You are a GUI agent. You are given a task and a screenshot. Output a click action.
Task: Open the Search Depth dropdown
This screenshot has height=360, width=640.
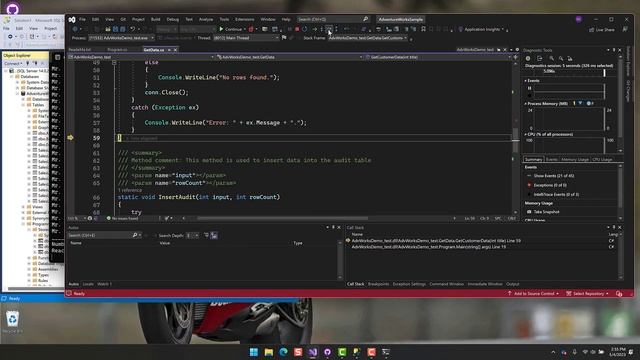point(192,236)
